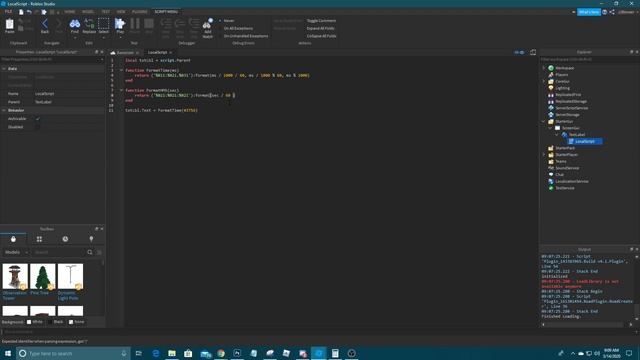The image size is (640, 360).
Task: Expand the StarterPlayer tree node
Action: [x=544, y=155]
